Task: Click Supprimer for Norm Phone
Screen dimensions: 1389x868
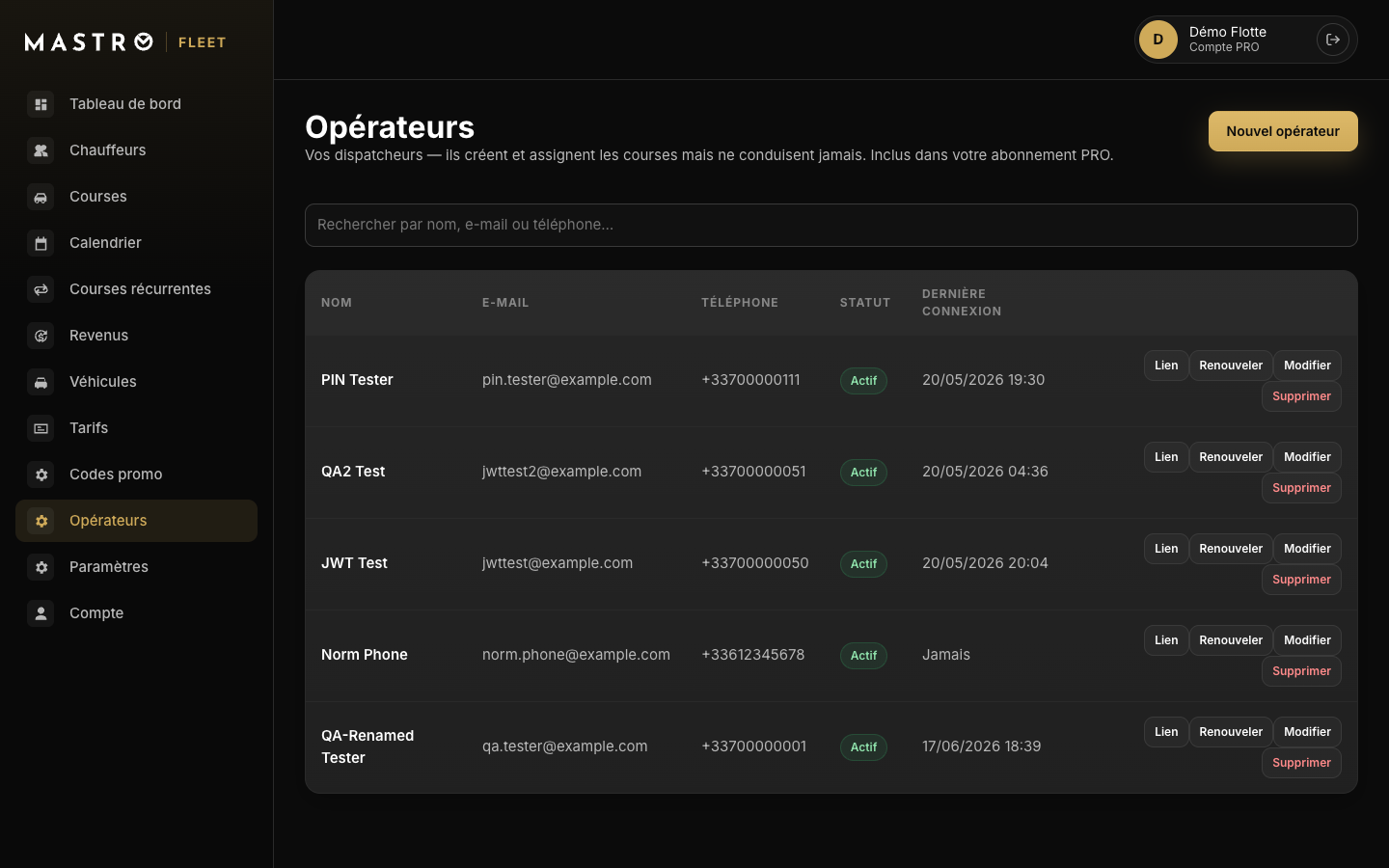Action: (x=1301, y=671)
